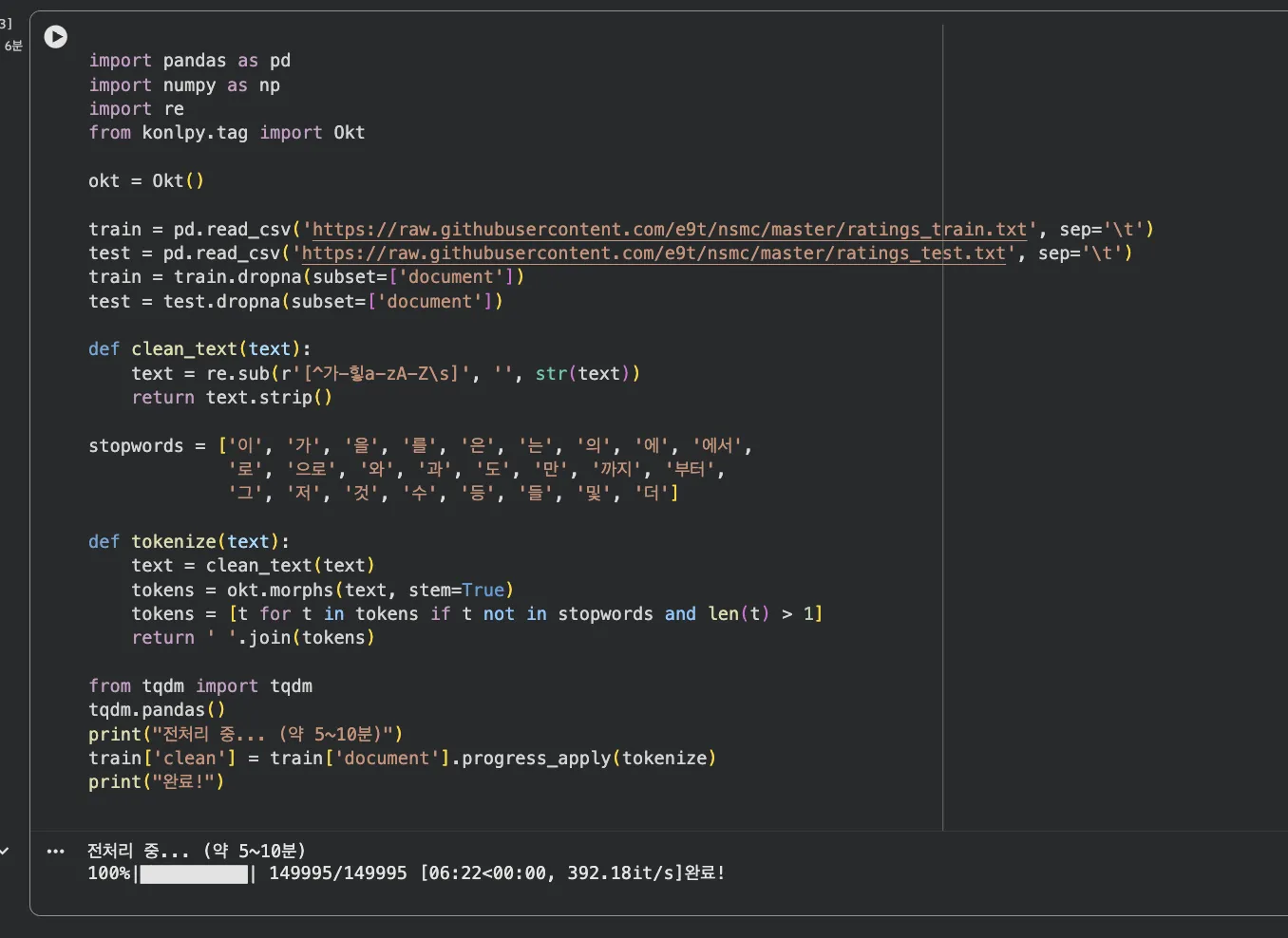Click the 6분 execution time label

tap(13, 46)
